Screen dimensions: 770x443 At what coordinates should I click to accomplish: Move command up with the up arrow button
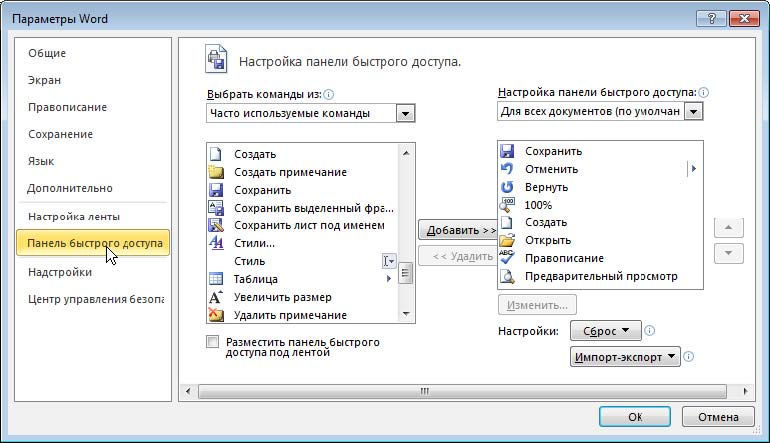coord(728,227)
